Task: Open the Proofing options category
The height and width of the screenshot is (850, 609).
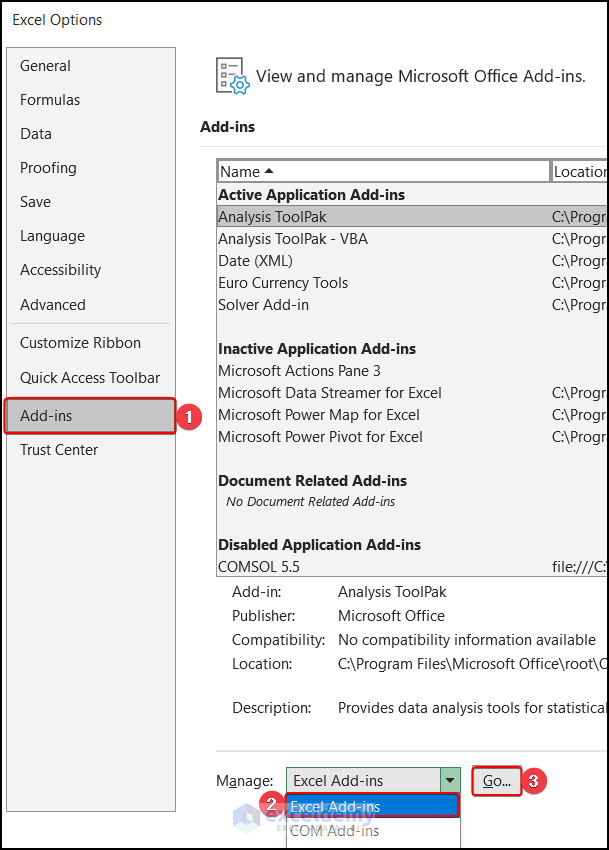Action: [48, 168]
